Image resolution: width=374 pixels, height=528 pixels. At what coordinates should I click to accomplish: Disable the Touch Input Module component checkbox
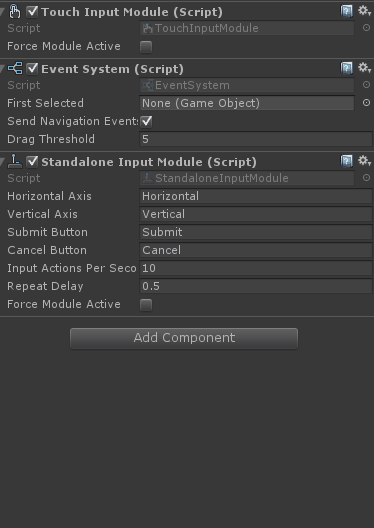click(32, 11)
